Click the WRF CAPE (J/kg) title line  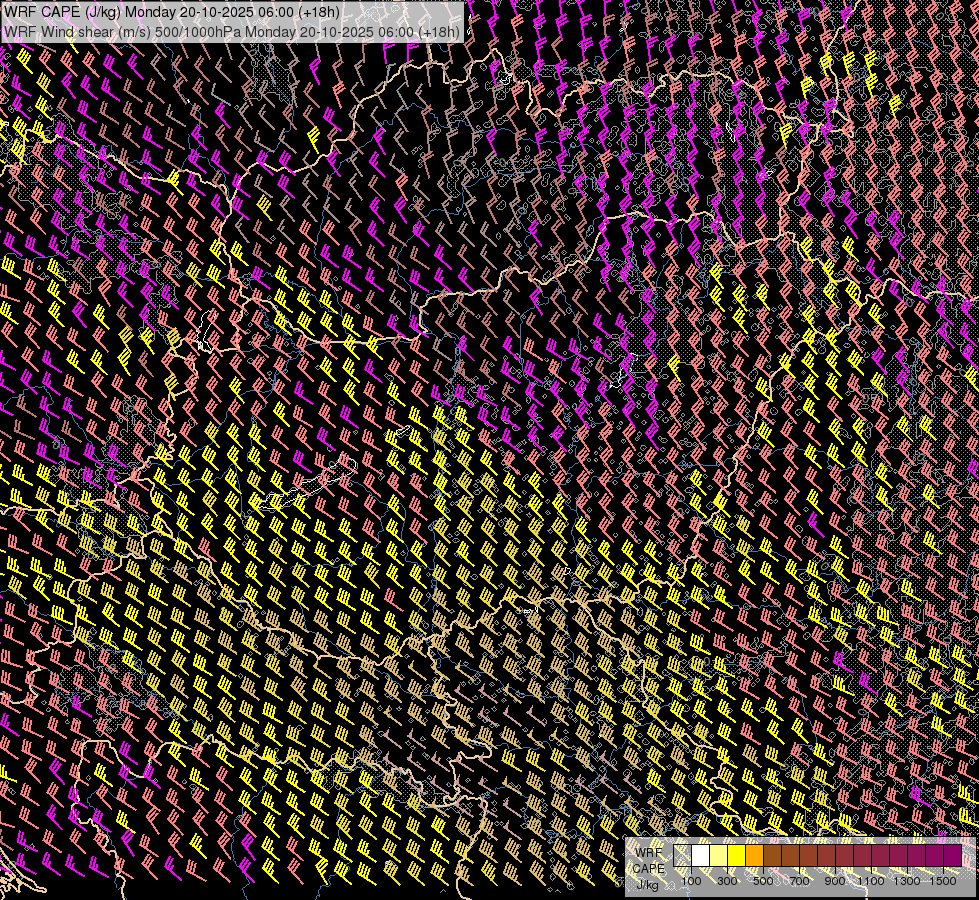click(172, 13)
